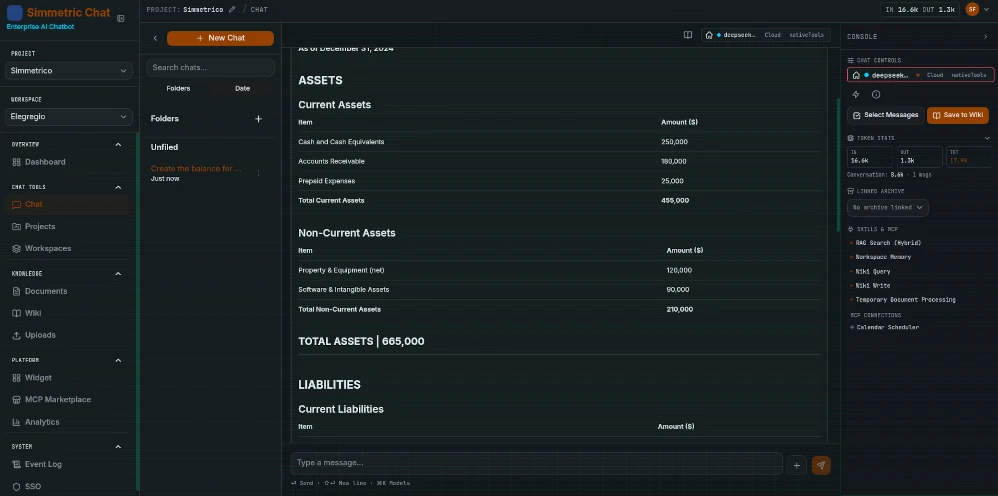Collapse the Token Stats section
This screenshot has height=496, width=998.
[x=987, y=138]
